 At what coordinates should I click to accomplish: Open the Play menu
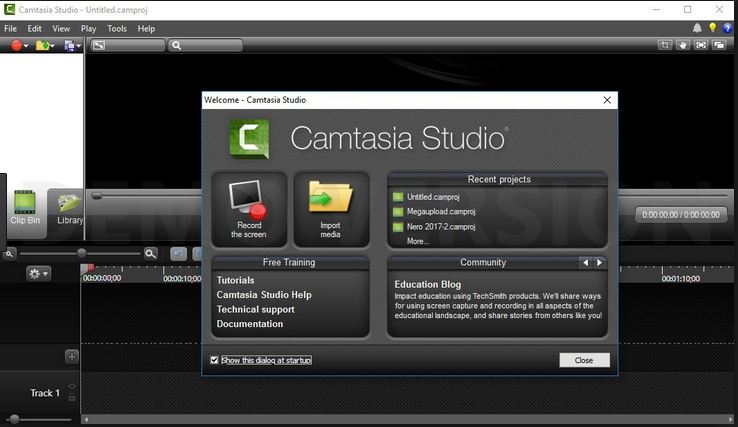click(x=88, y=29)
